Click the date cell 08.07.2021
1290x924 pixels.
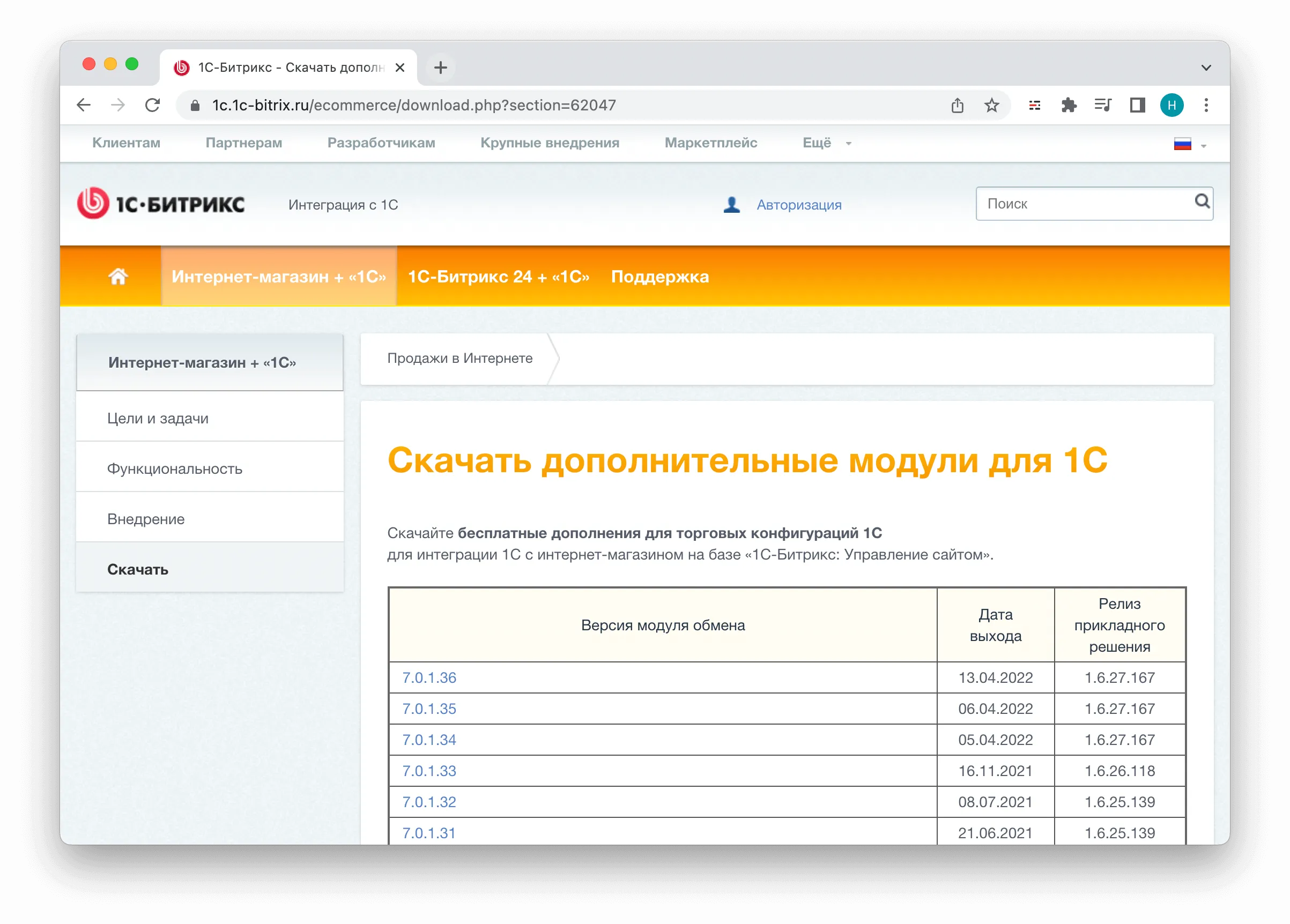tap(995, 802)
